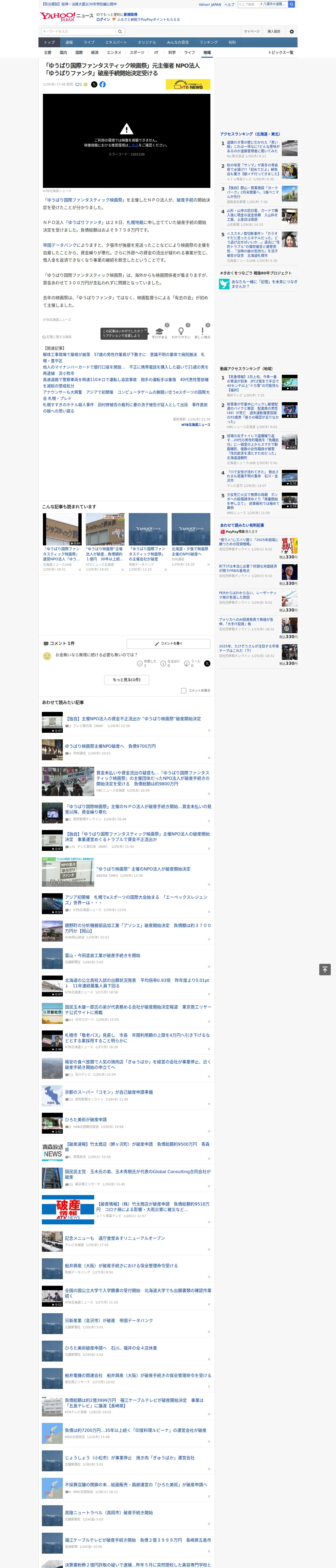The width and height of the screenshot is (336, 1568).
Task: Open the comment count icon under the headline
Action: (x=79, y=85)
